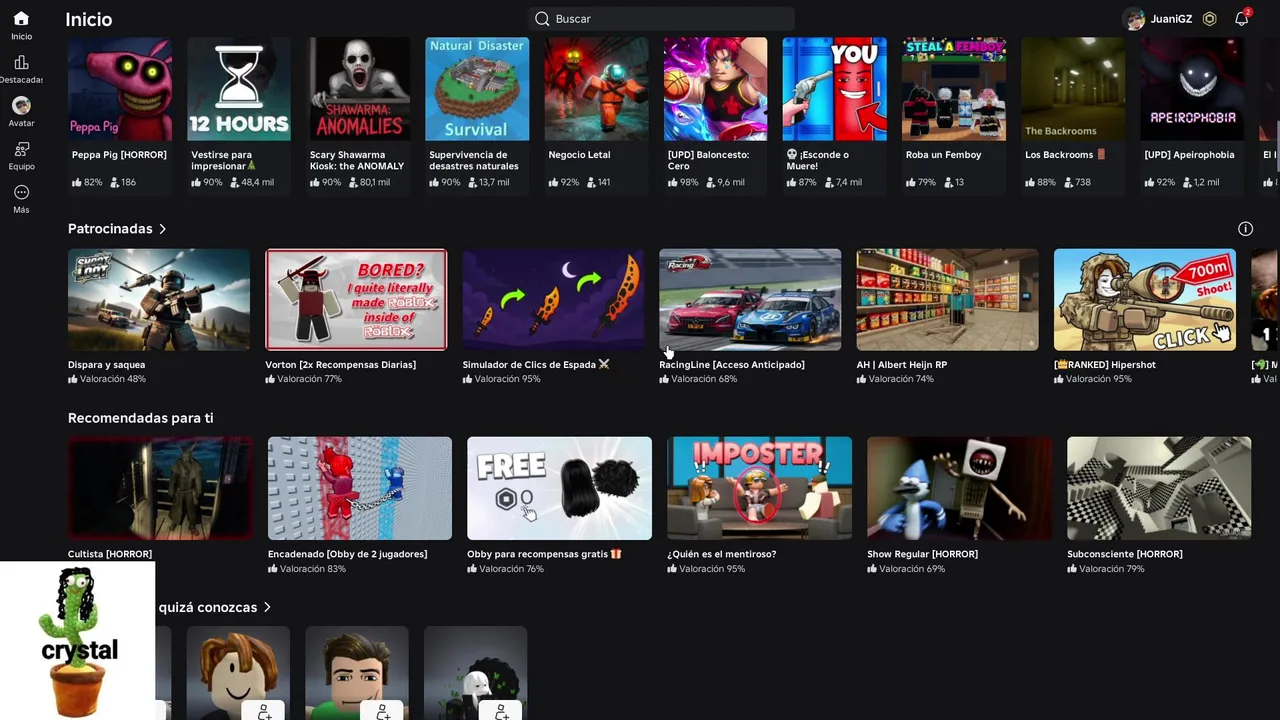Click 'Recomendadas para ti' heading
The height and width of the screenshot is (720, 1280).
140,418
